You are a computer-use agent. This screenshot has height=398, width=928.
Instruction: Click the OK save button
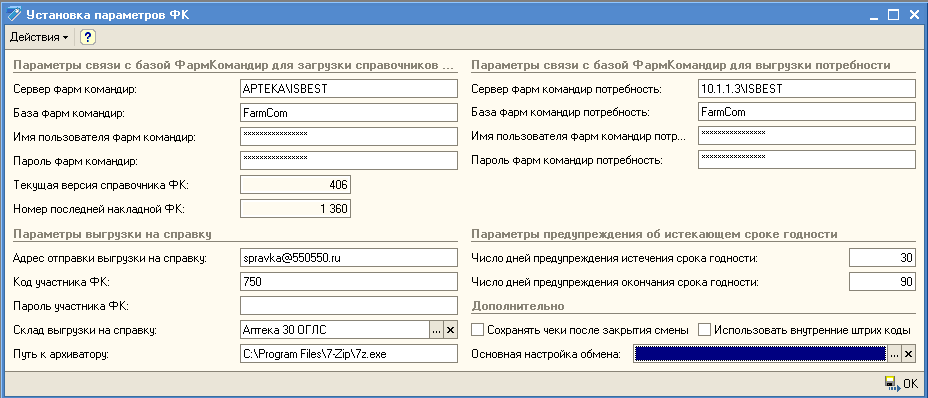pos(901,383)
